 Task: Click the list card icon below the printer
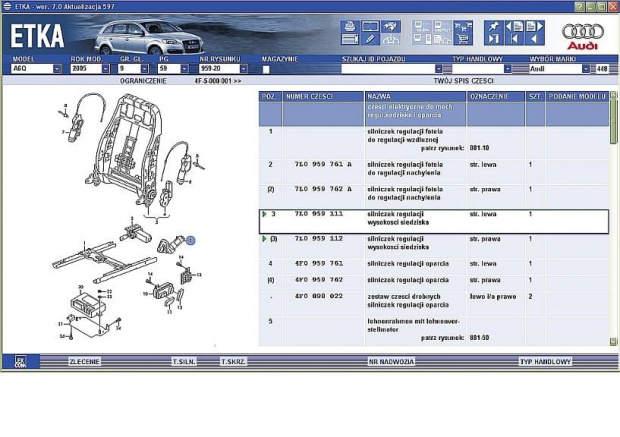(350, 39)
